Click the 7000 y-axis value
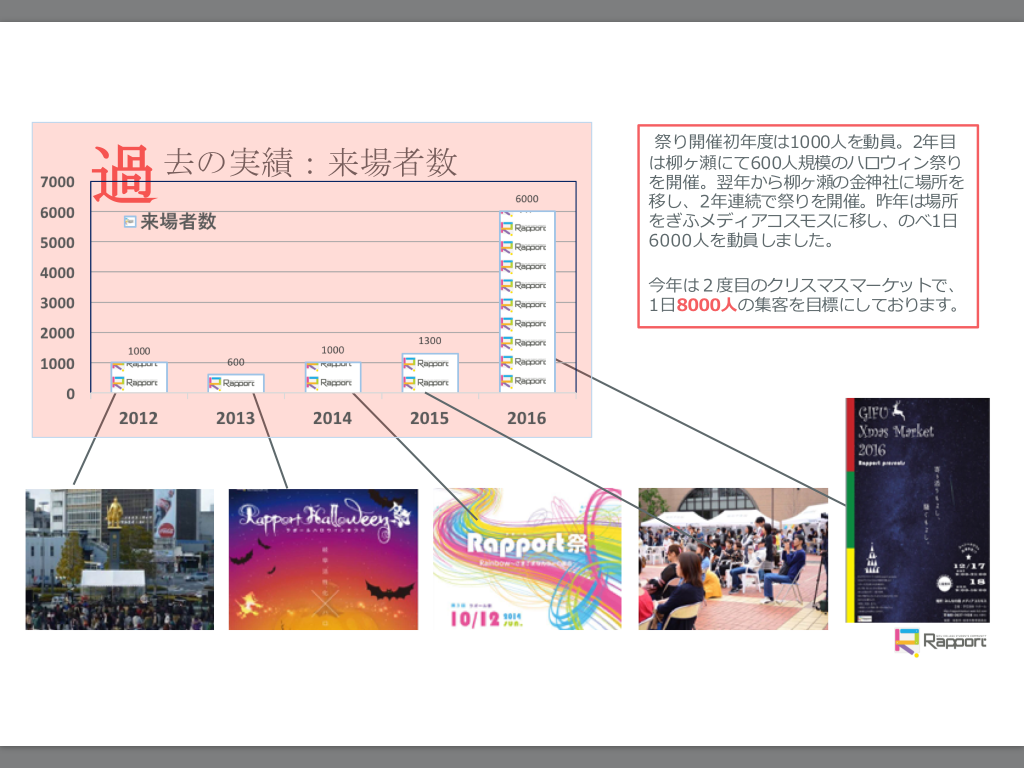 pyautogui.click(x=57, y=182)
